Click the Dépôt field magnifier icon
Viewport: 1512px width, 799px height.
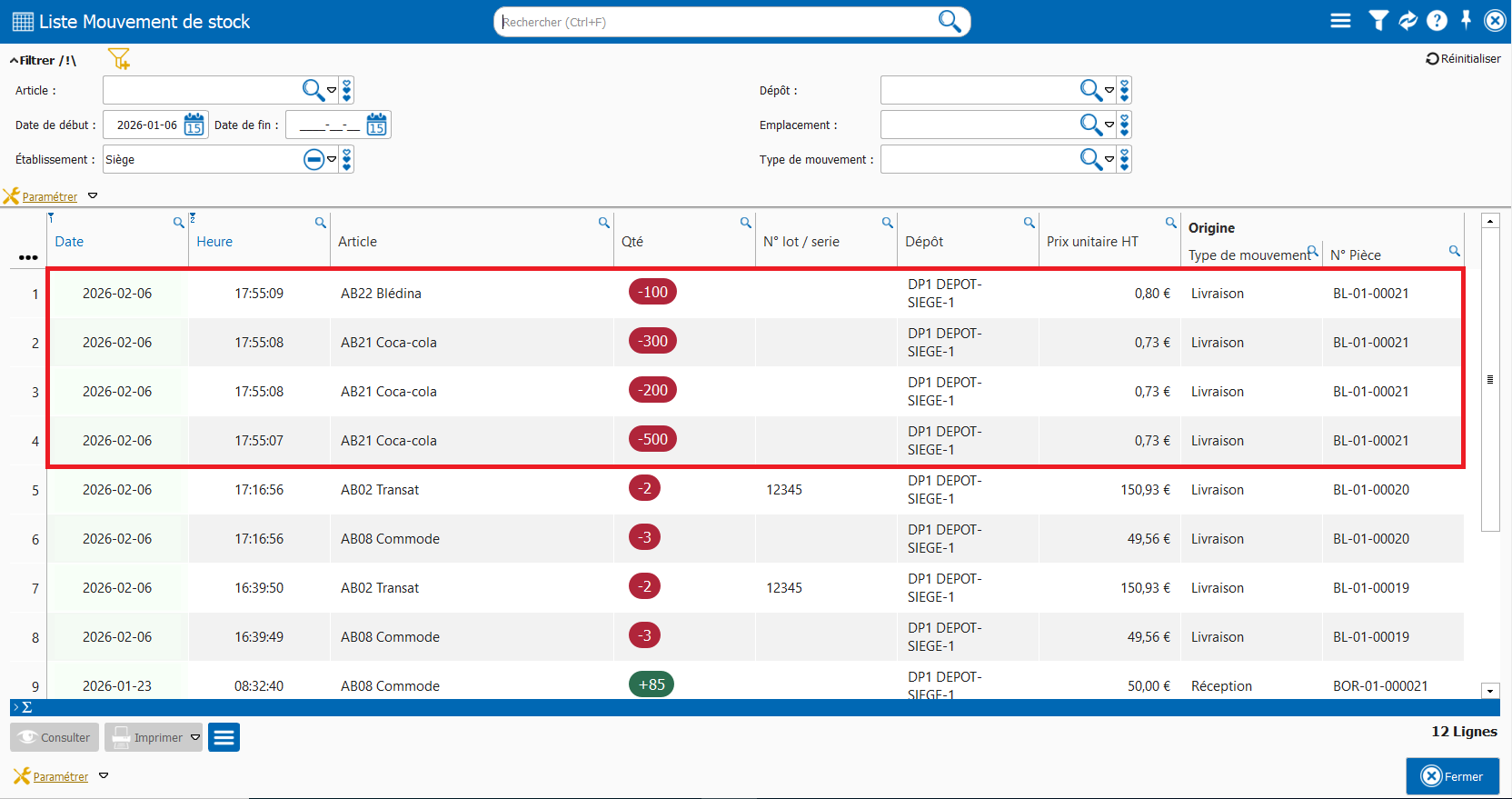(1090, 90)
